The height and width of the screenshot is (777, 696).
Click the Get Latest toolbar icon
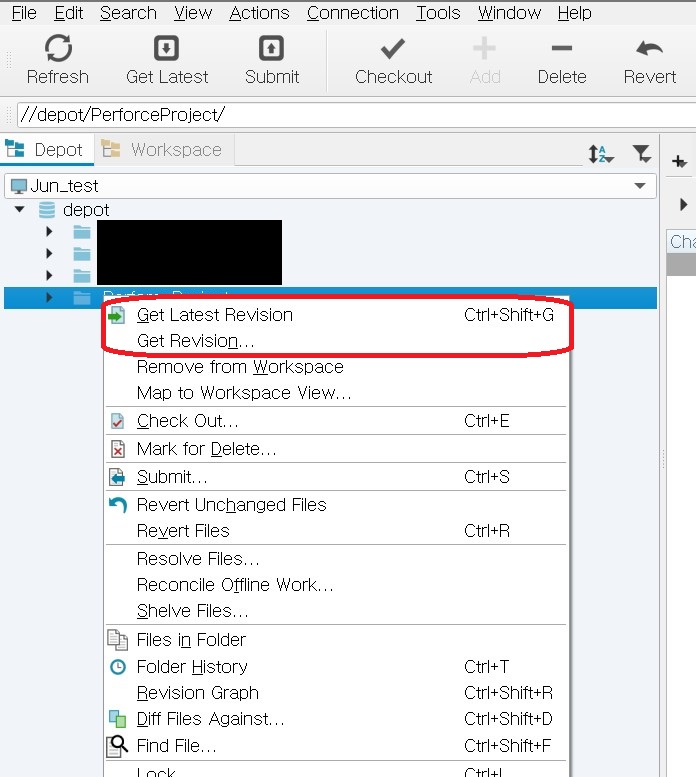[167, 49]
